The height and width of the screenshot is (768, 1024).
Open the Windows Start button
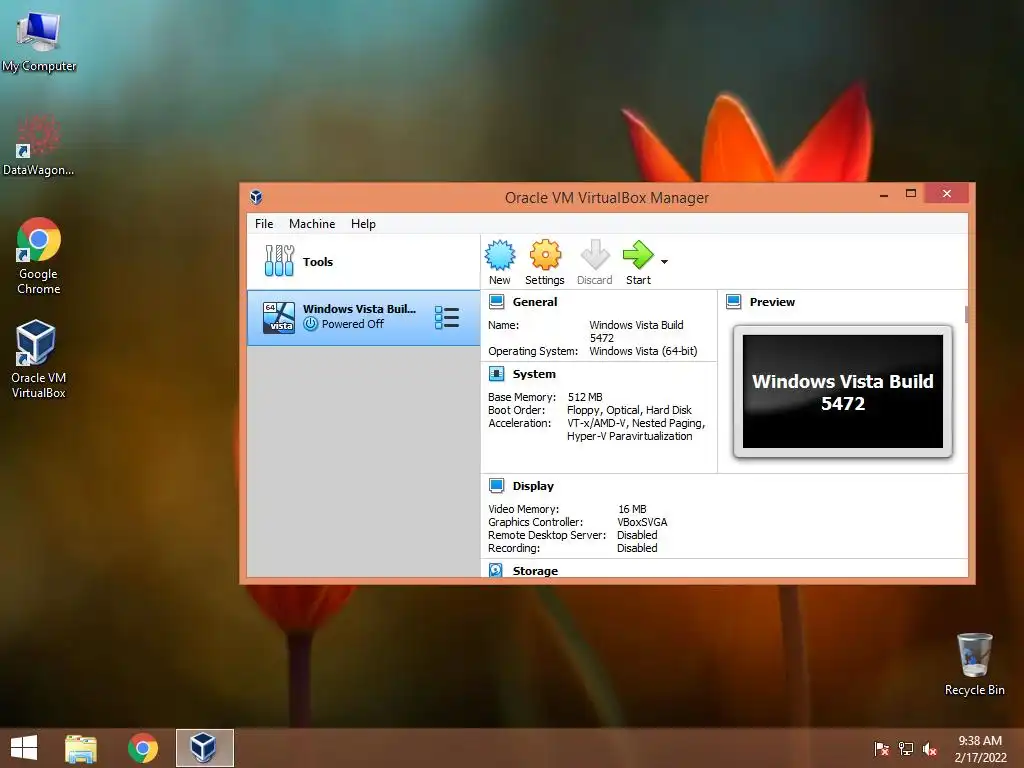pos(24,748)
